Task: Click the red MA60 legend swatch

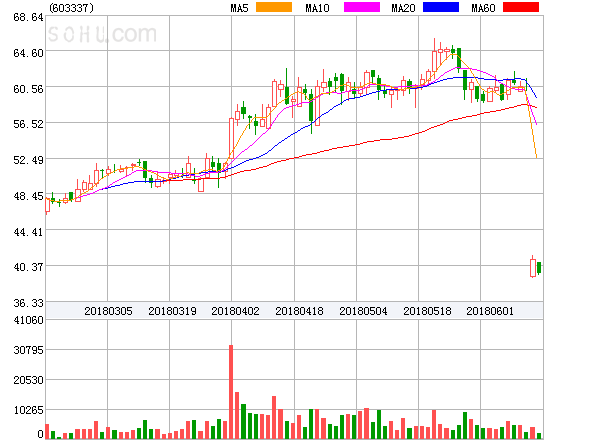Action: point(521,7)
